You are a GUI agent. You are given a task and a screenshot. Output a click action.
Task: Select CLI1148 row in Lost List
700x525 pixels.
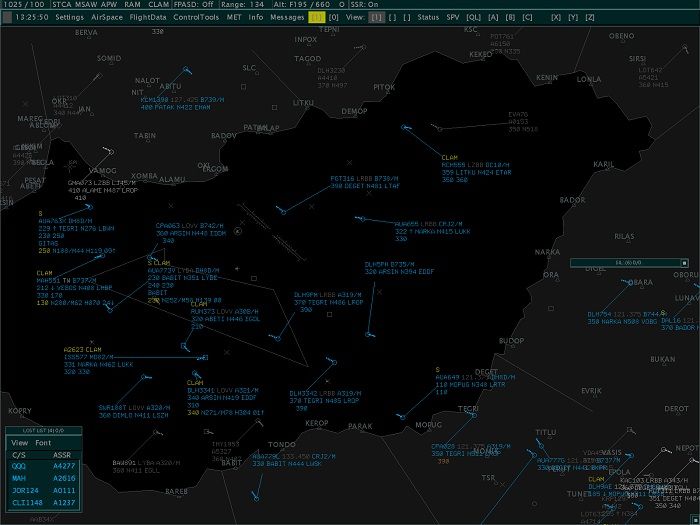(x=44, y=503)
